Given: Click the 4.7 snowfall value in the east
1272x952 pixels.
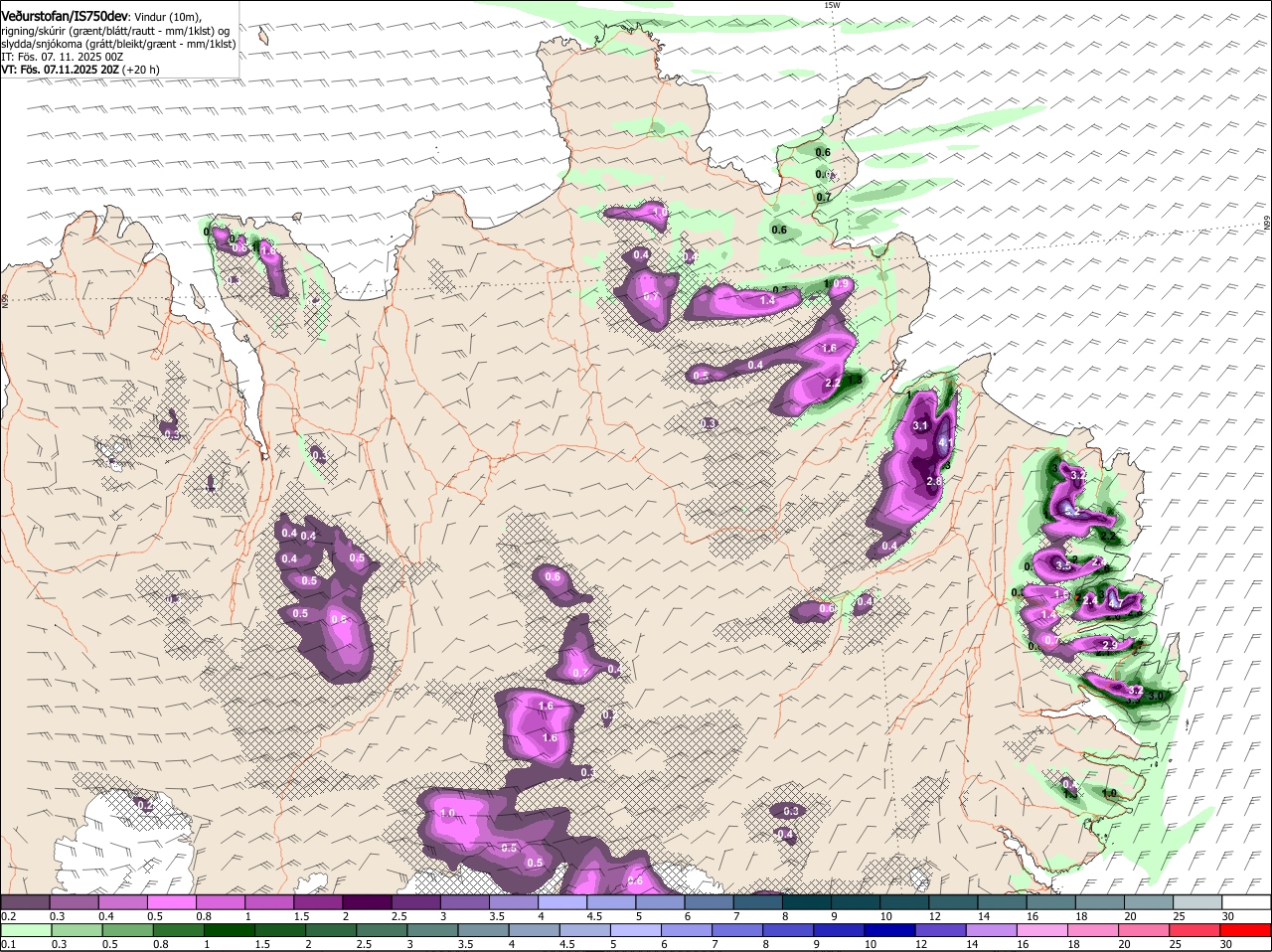Looking at the screenshot, I should click(x=1115, y=602).
